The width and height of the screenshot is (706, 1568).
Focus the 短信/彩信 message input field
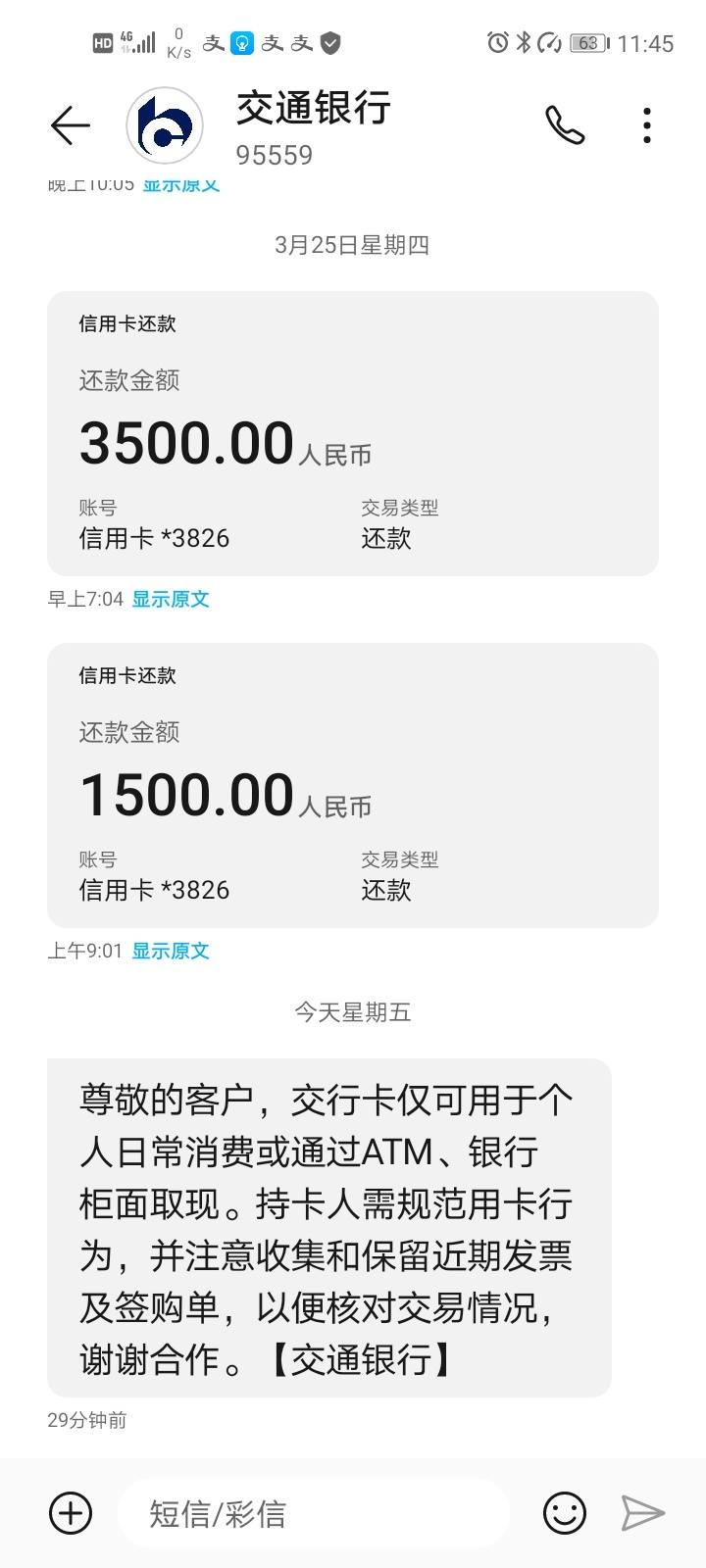click(x=314, y=1513)
